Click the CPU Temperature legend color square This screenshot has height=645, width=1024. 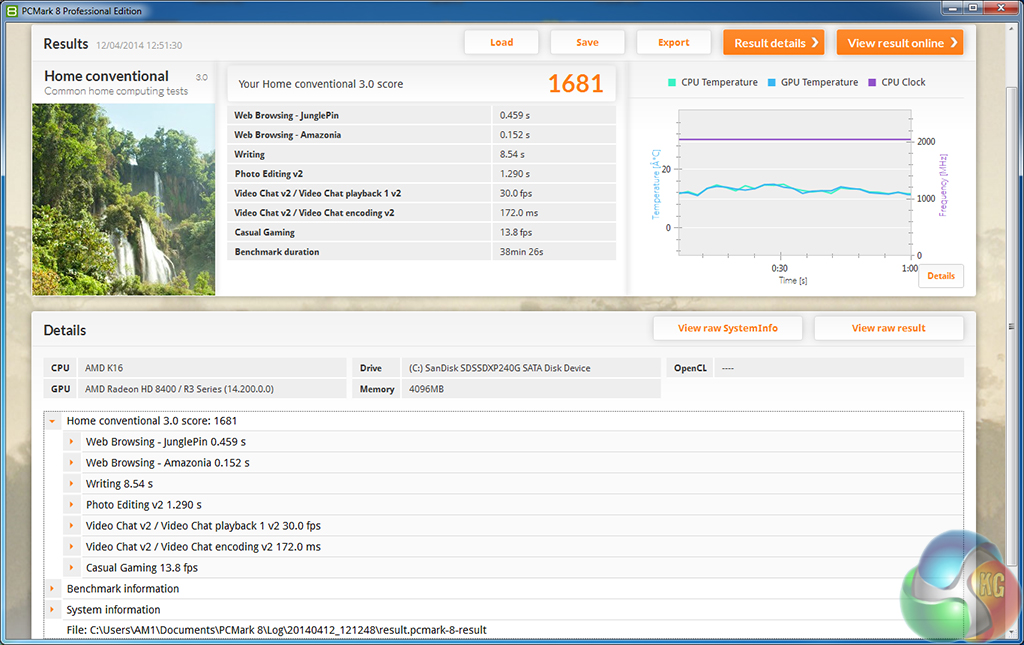pos(673,83)
